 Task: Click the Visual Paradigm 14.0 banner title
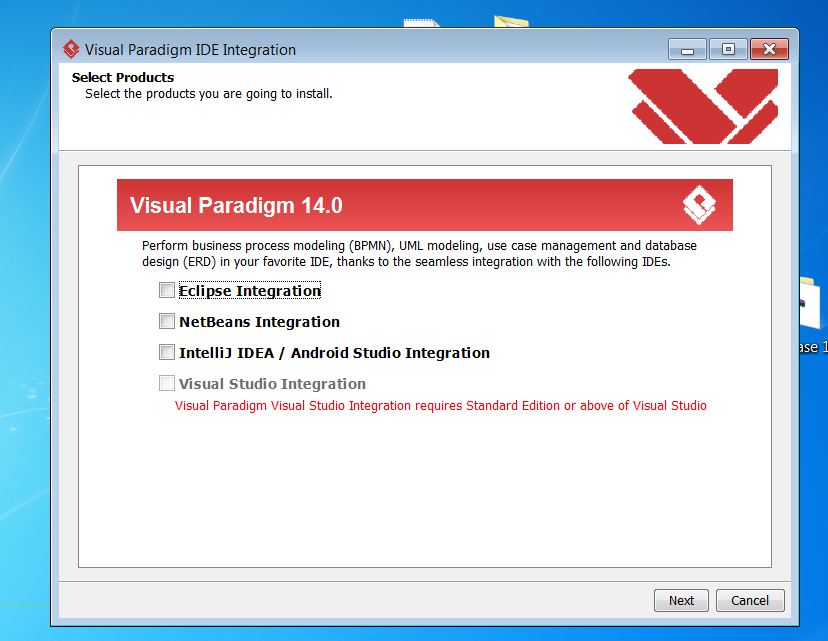click(x=236, y=205)
